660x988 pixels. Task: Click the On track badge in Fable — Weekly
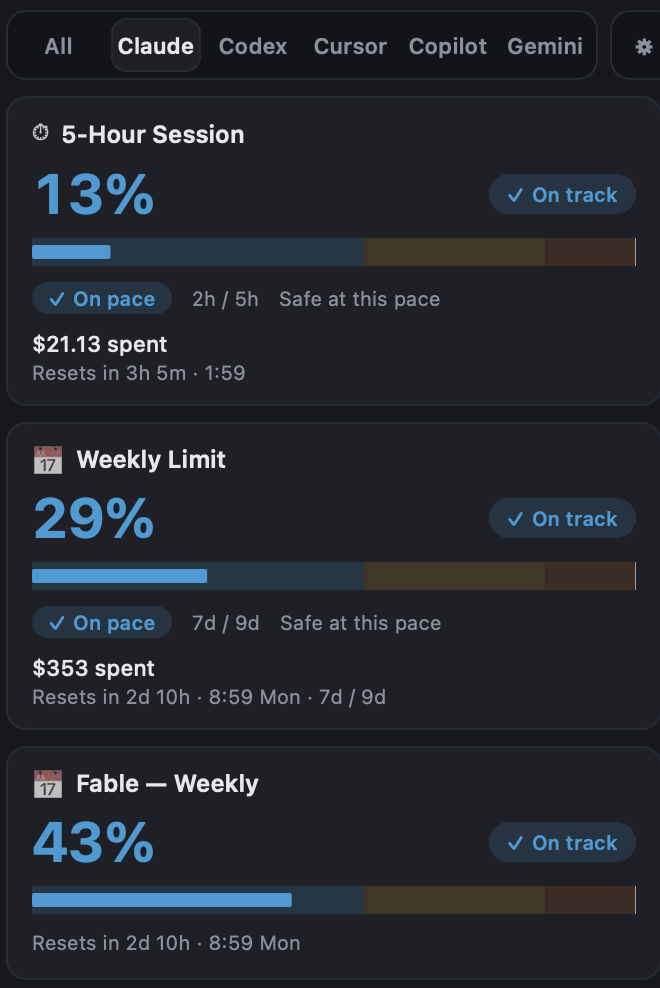coord(562,842)
